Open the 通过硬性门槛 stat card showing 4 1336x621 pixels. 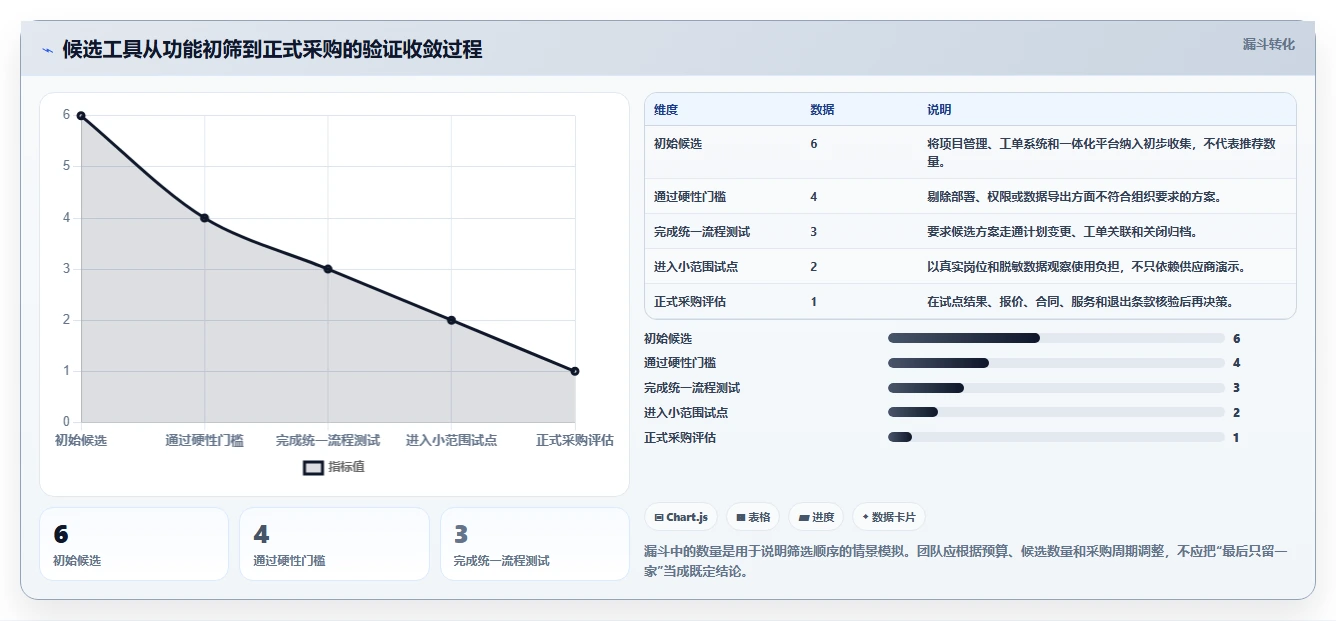point(334,544)
